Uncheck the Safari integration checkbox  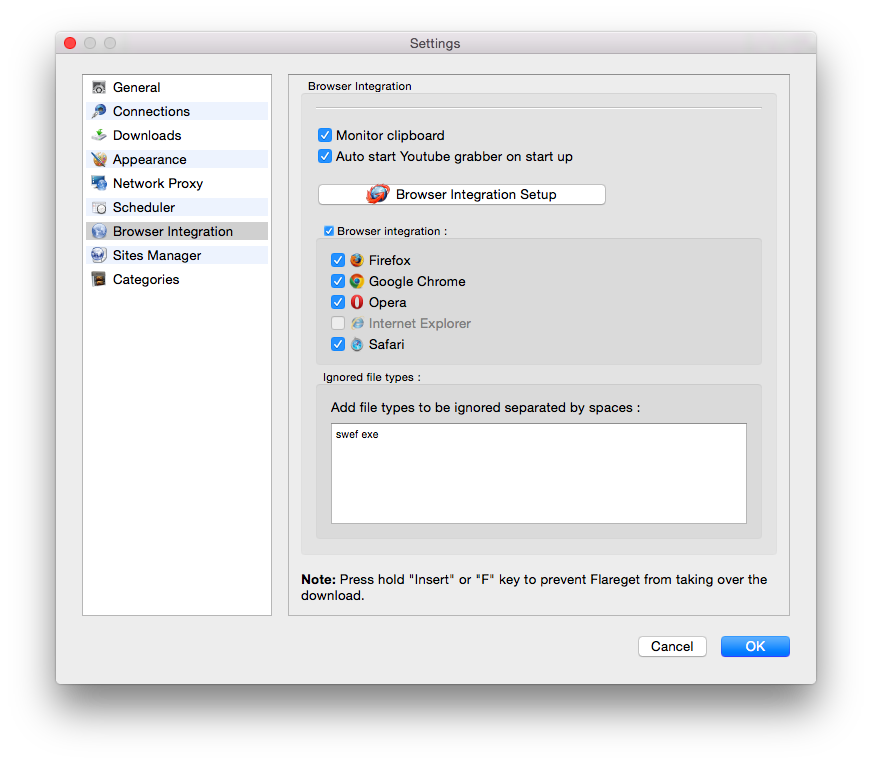coord(338,344)
